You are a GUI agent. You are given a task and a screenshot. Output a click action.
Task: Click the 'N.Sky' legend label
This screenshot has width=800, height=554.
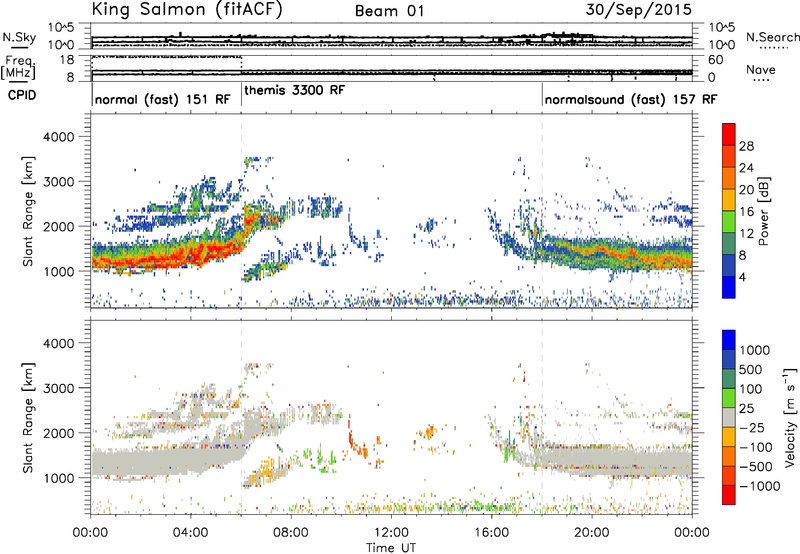pos(19,37)
